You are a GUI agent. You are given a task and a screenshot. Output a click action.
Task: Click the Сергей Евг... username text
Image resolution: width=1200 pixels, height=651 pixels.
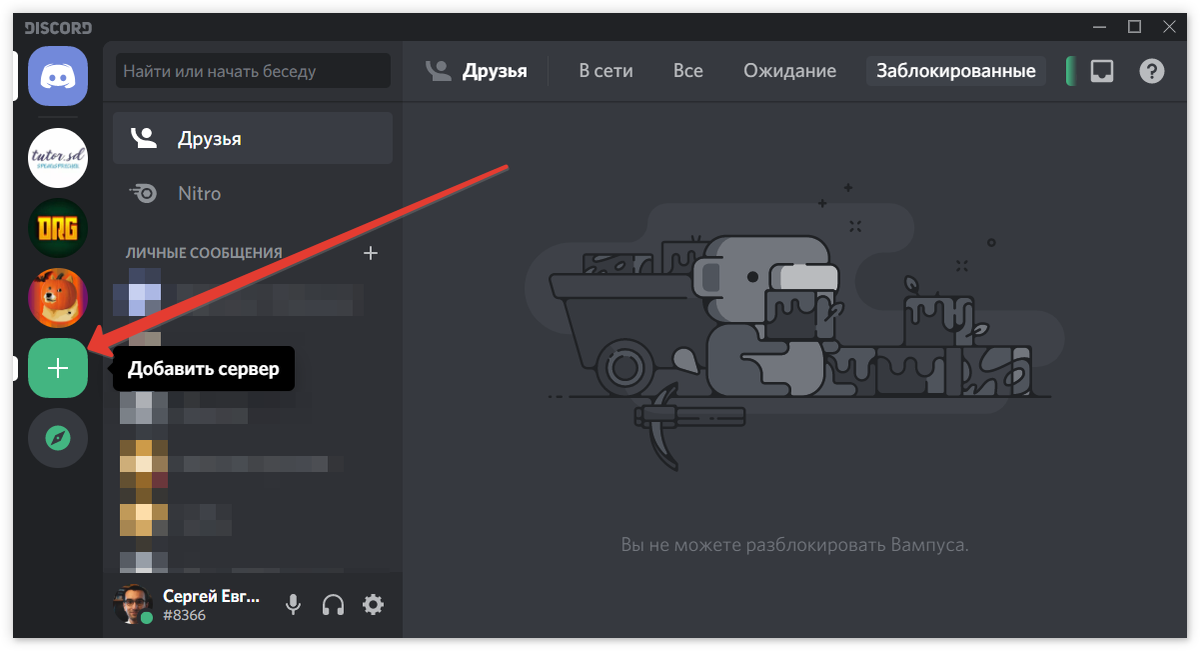(211, 596)
